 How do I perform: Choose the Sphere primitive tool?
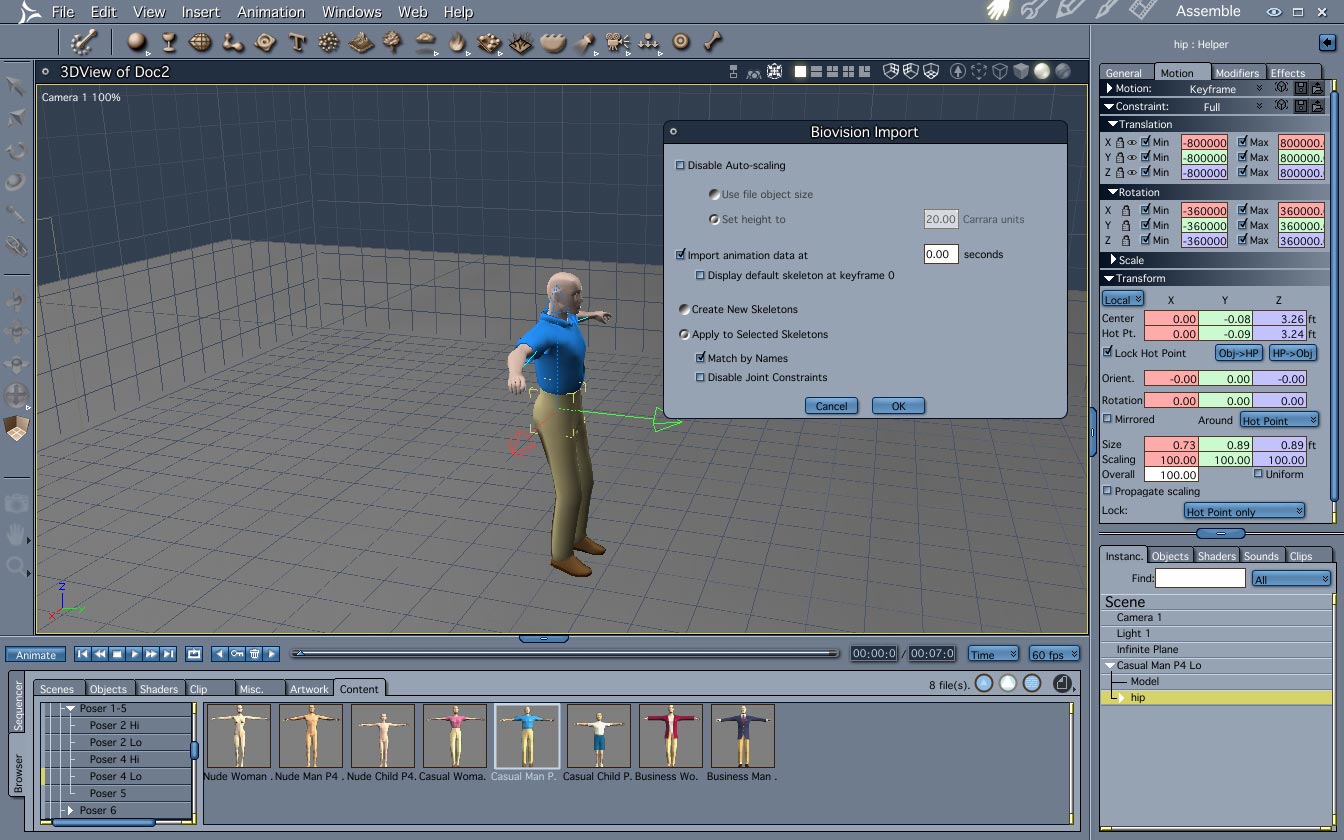coord(136,42)
